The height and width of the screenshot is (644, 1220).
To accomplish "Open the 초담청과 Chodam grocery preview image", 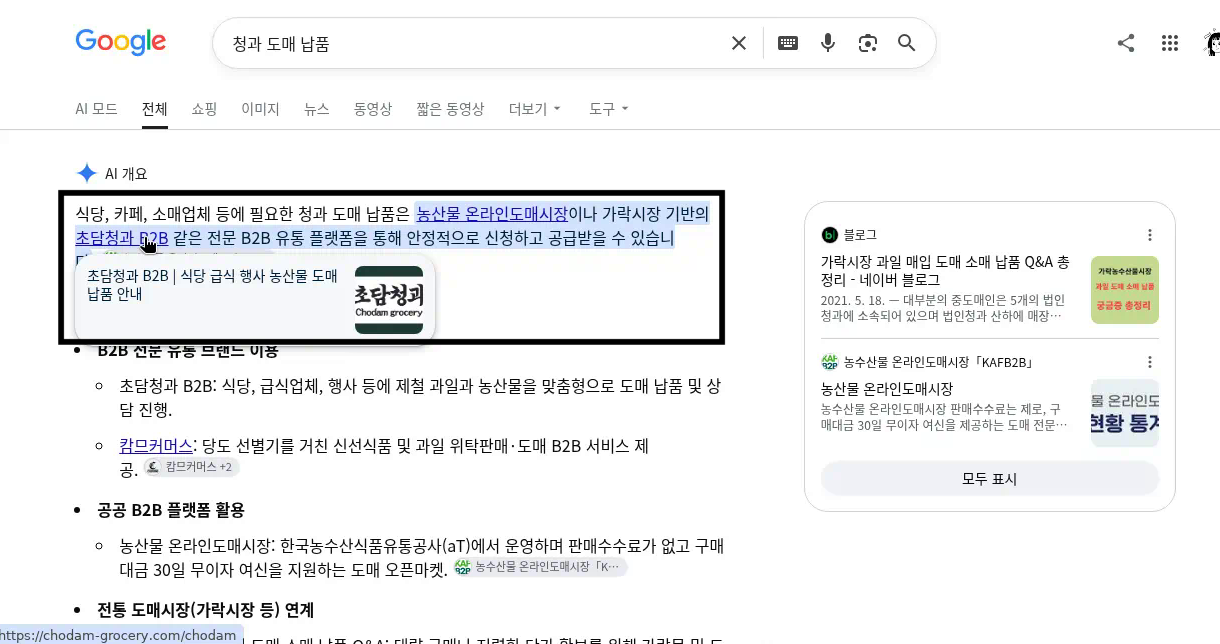I will point(389,299).
